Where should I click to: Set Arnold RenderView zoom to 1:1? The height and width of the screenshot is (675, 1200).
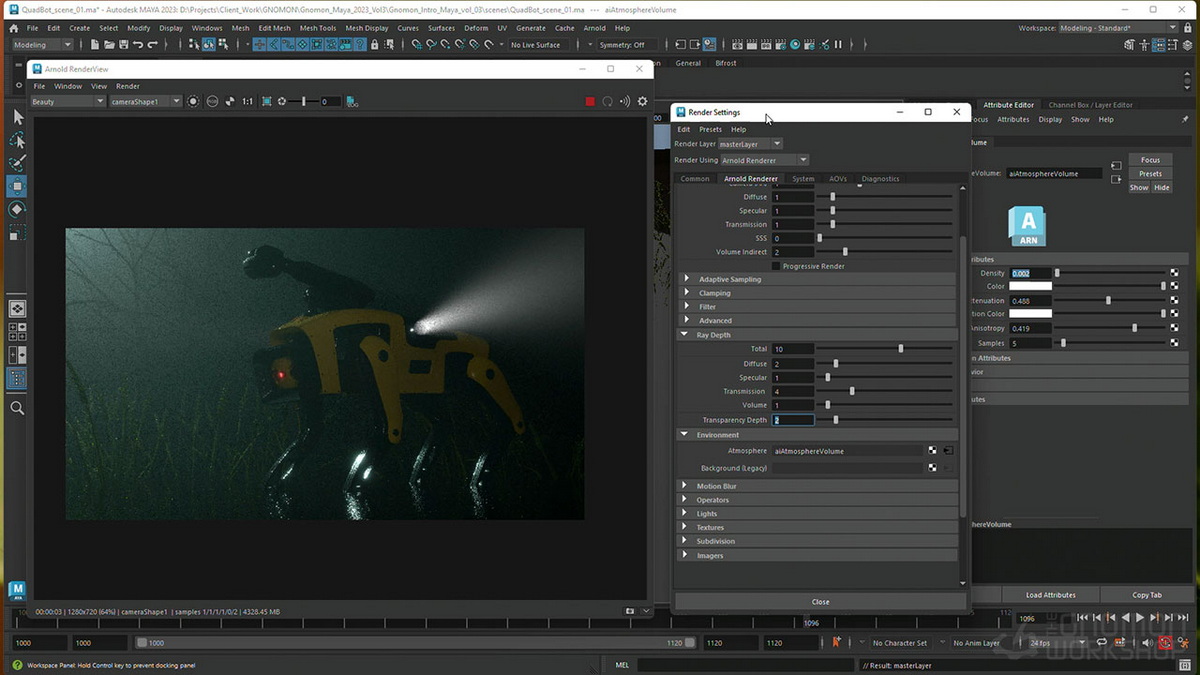(247, 101)
